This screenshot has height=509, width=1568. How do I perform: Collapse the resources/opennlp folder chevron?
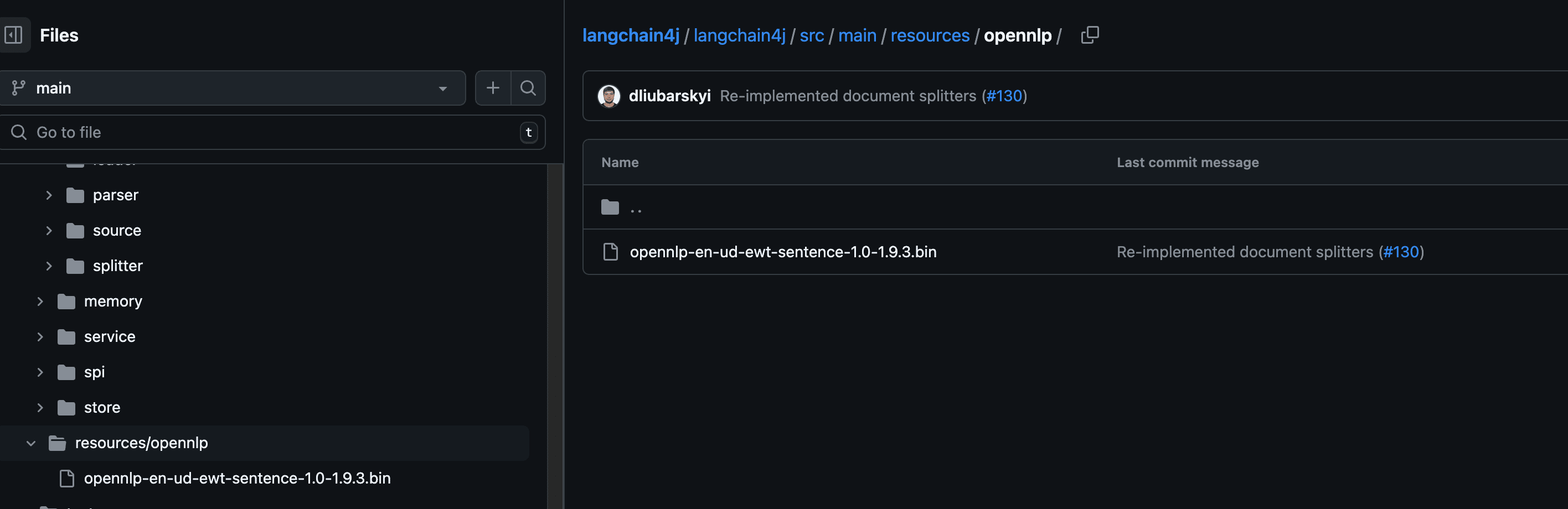[x=31, y=443]
